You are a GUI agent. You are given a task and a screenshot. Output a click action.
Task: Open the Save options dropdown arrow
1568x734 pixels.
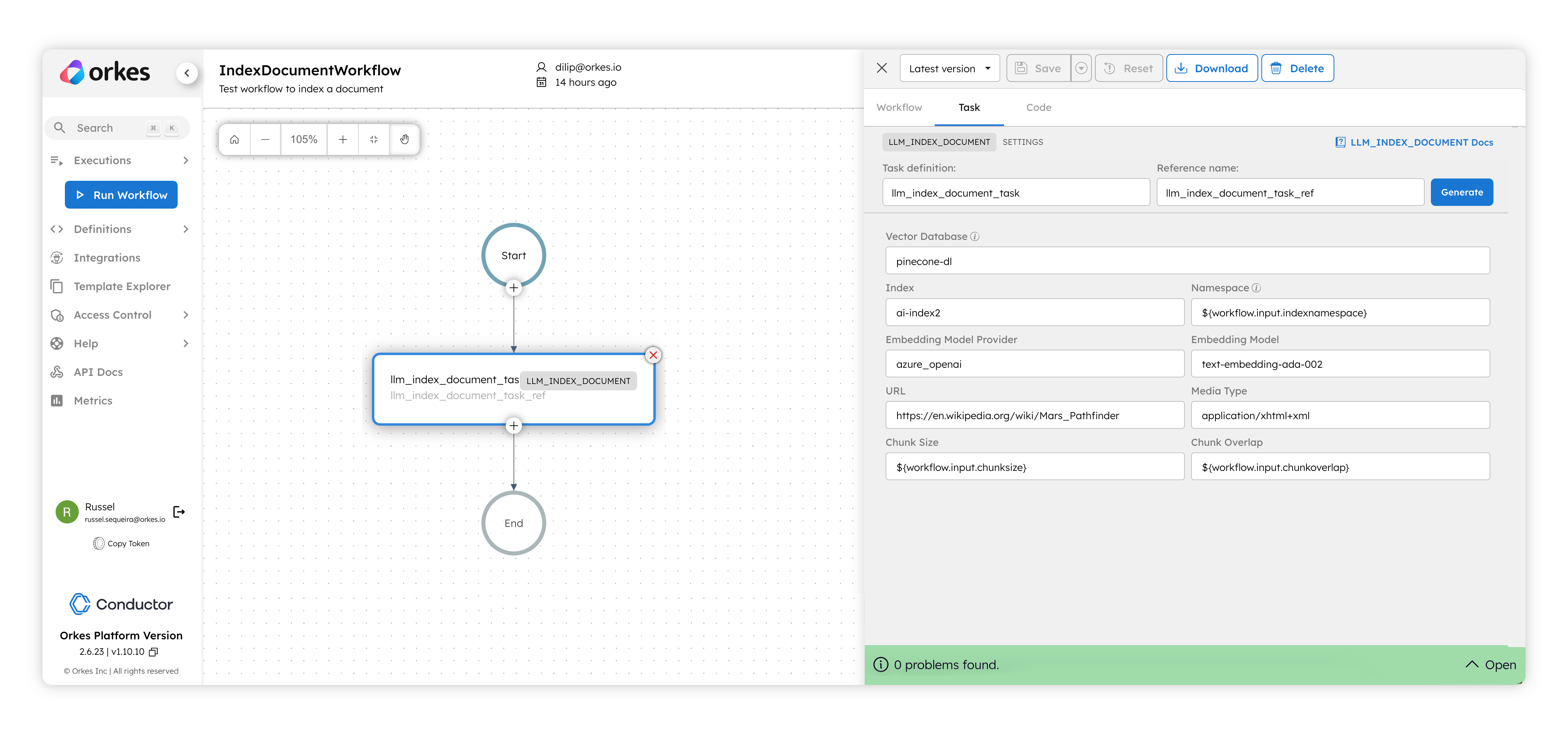(x=1081, y=69)
